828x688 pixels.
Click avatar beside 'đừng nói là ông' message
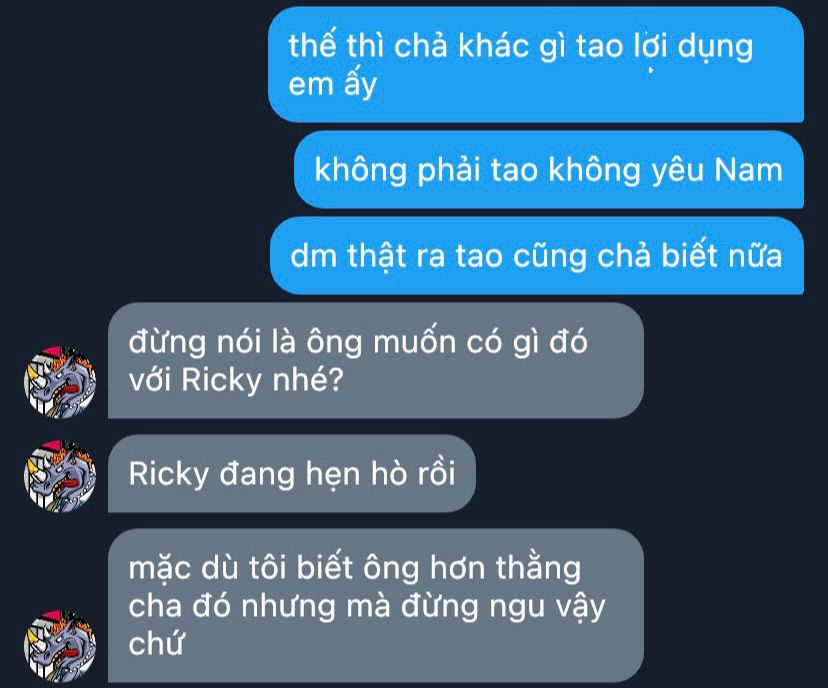click(60, 382)
